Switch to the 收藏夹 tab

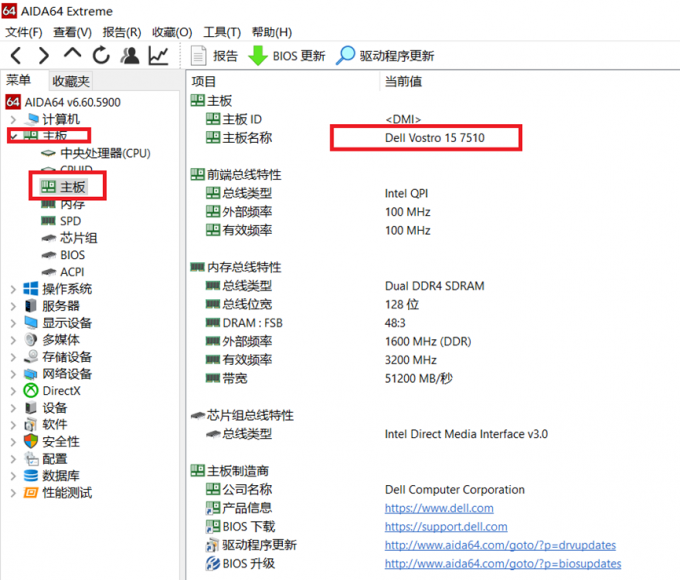tap(71, 81)
